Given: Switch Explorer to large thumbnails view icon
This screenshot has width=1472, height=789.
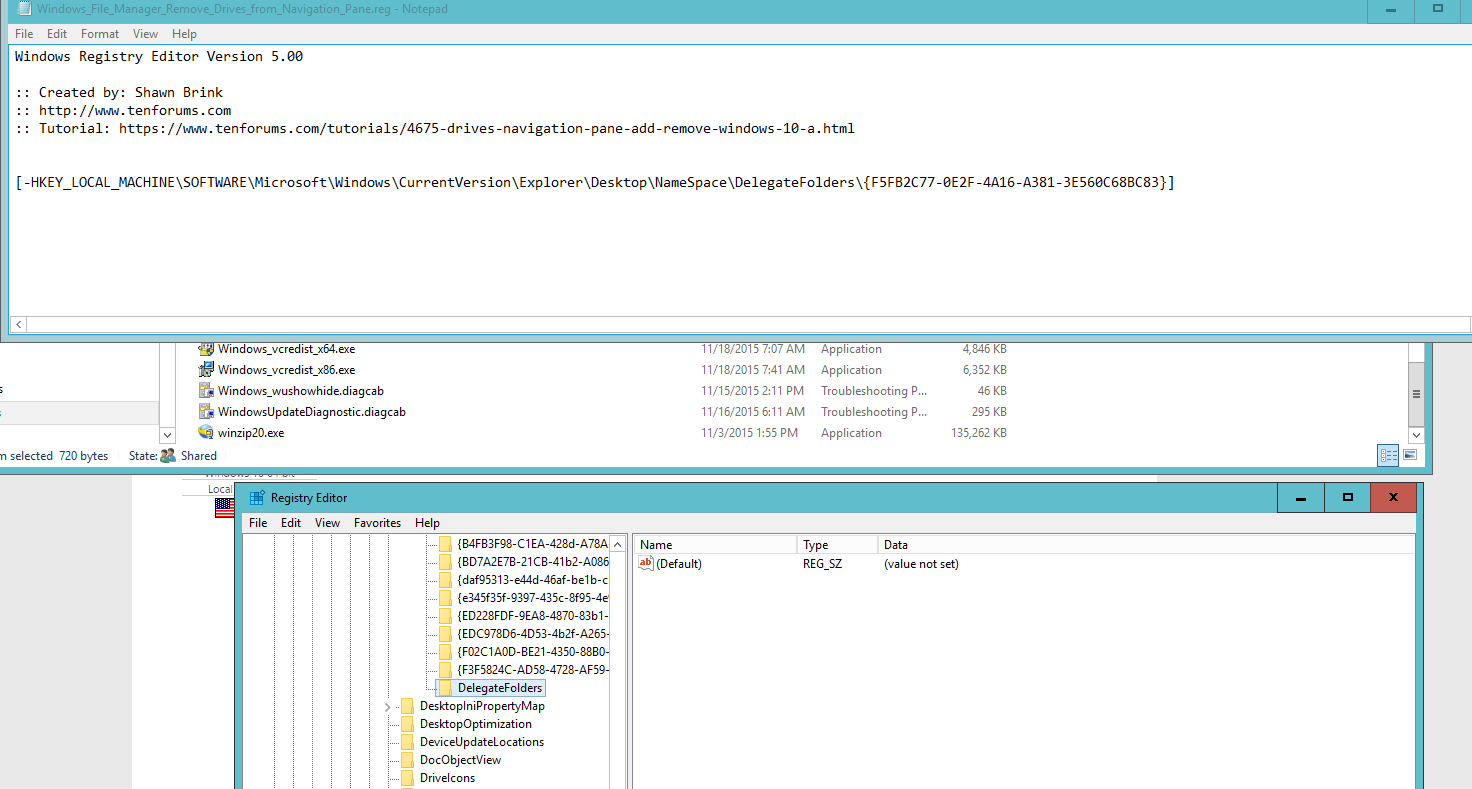Looking at the screenshot, I should (x=1410, y=455).
